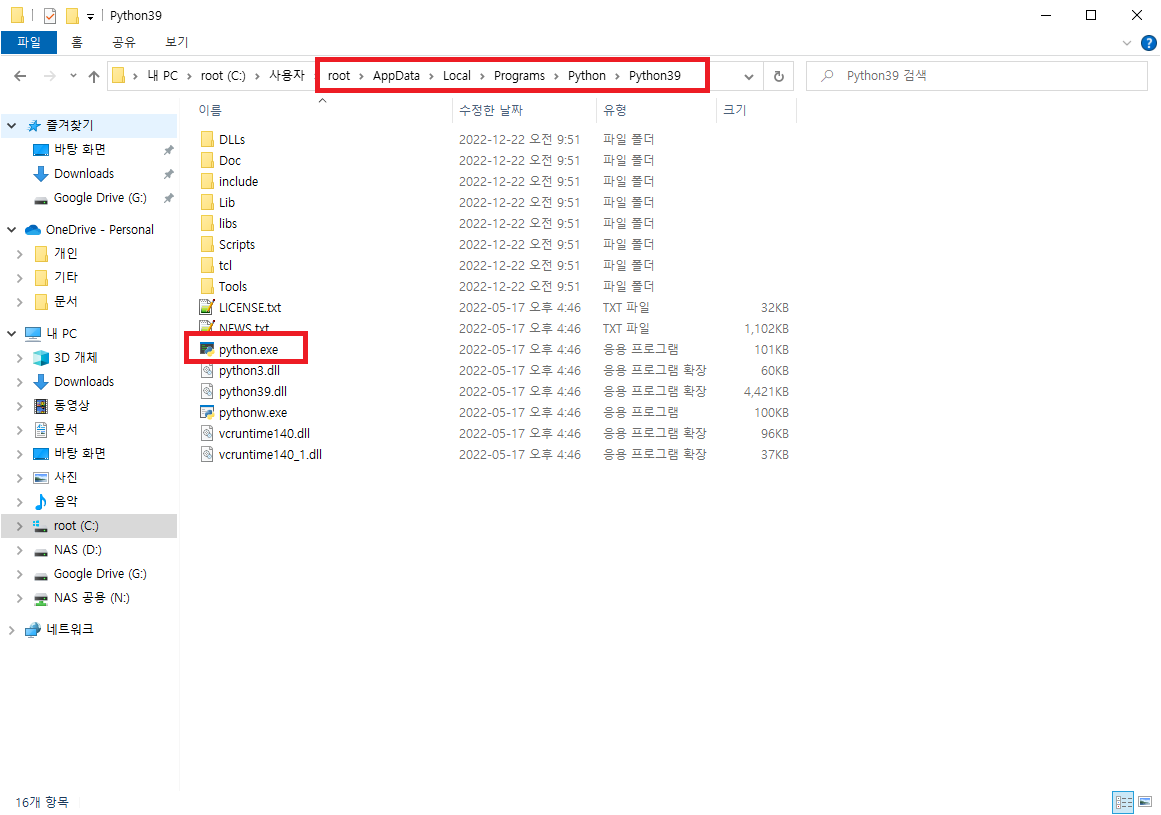1161x815 pixels.
Task: Click Local in the address breadcrumb
Action: 457,76
